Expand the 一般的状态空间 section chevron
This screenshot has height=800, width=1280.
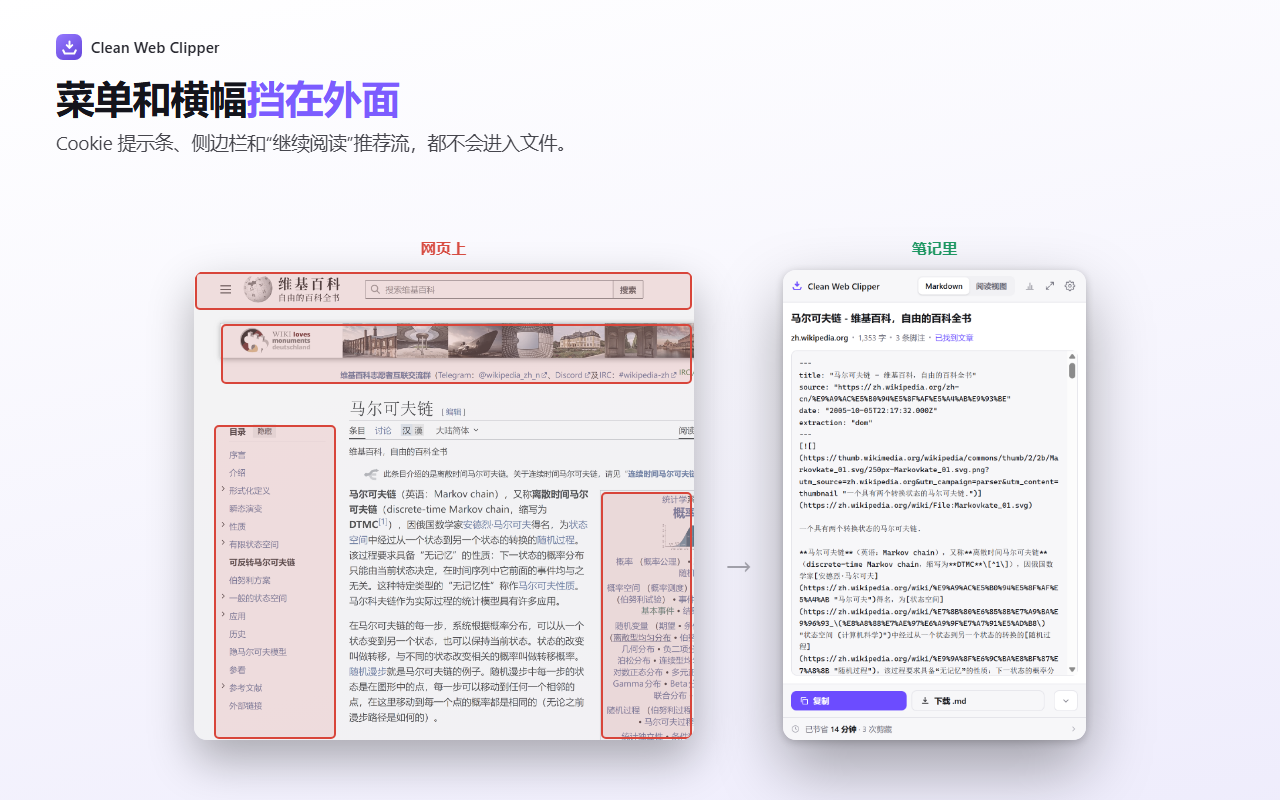pos(222,598)
